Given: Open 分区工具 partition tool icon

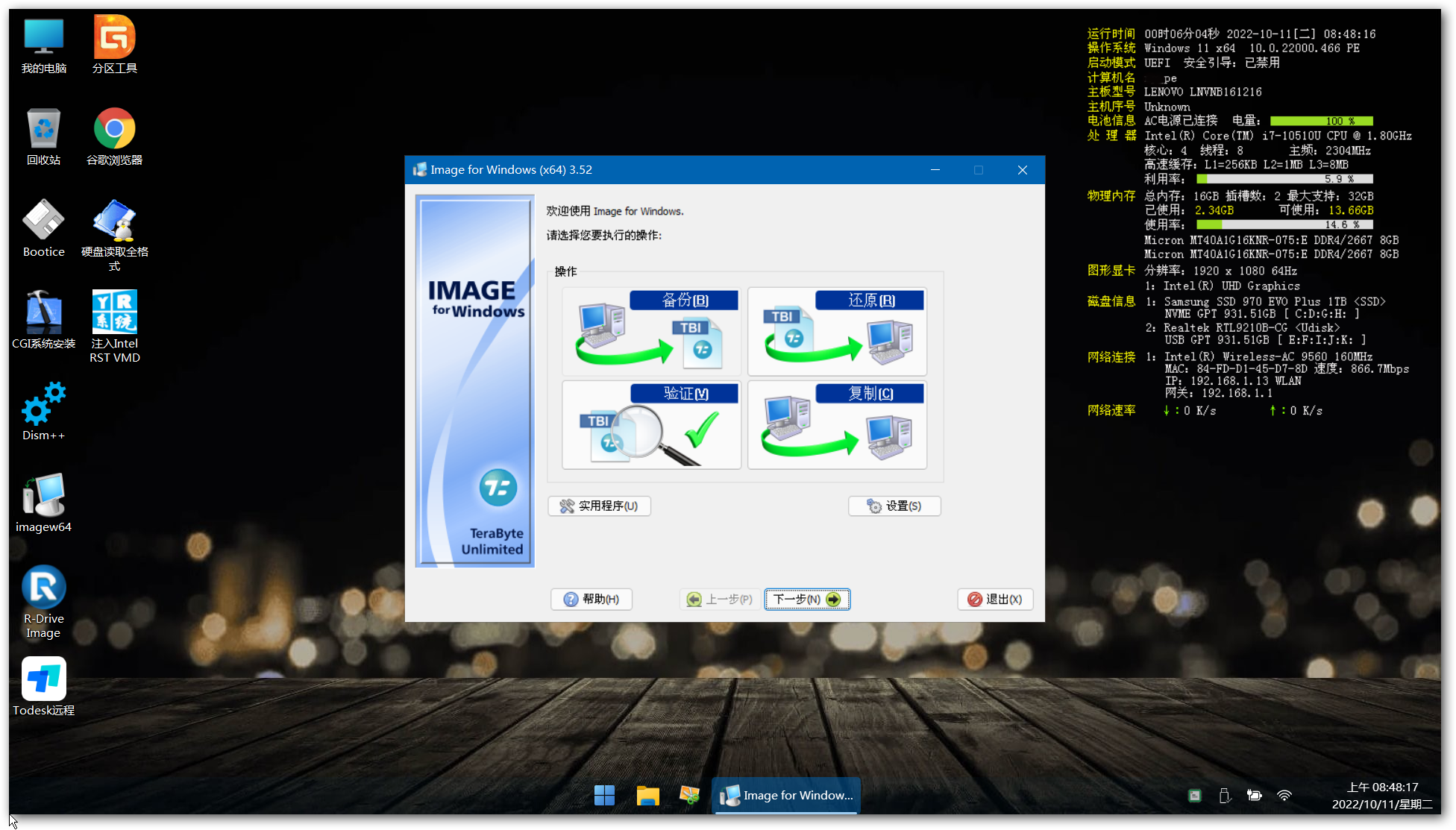Looking at the screenshot, I should click(x=115, y=46).
